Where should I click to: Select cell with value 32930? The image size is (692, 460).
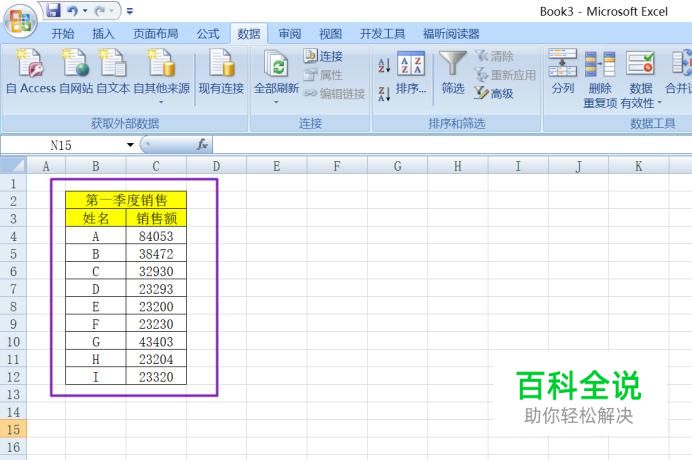(156, 271)
